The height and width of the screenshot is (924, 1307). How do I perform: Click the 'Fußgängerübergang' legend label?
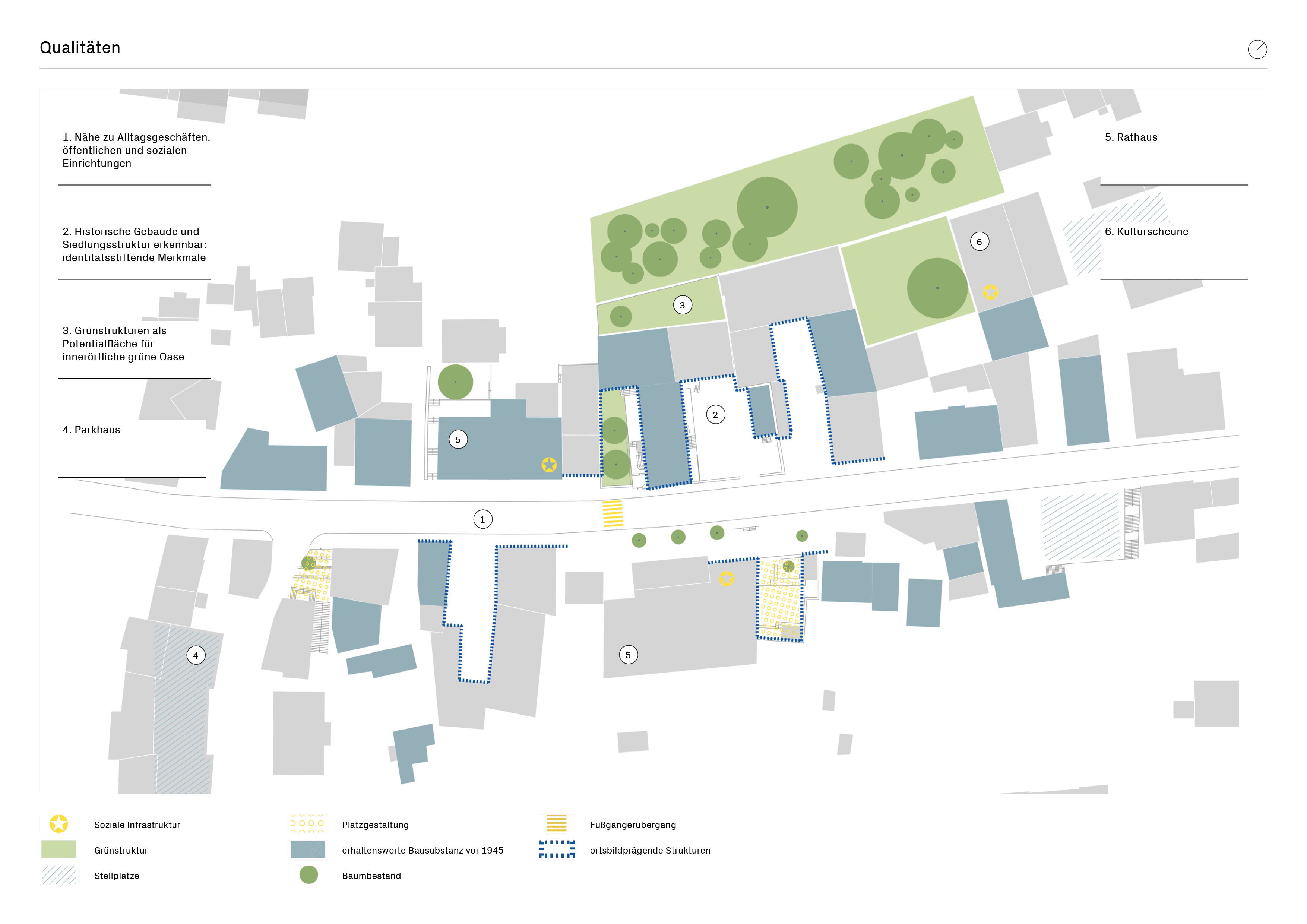[x=633, y=825]
